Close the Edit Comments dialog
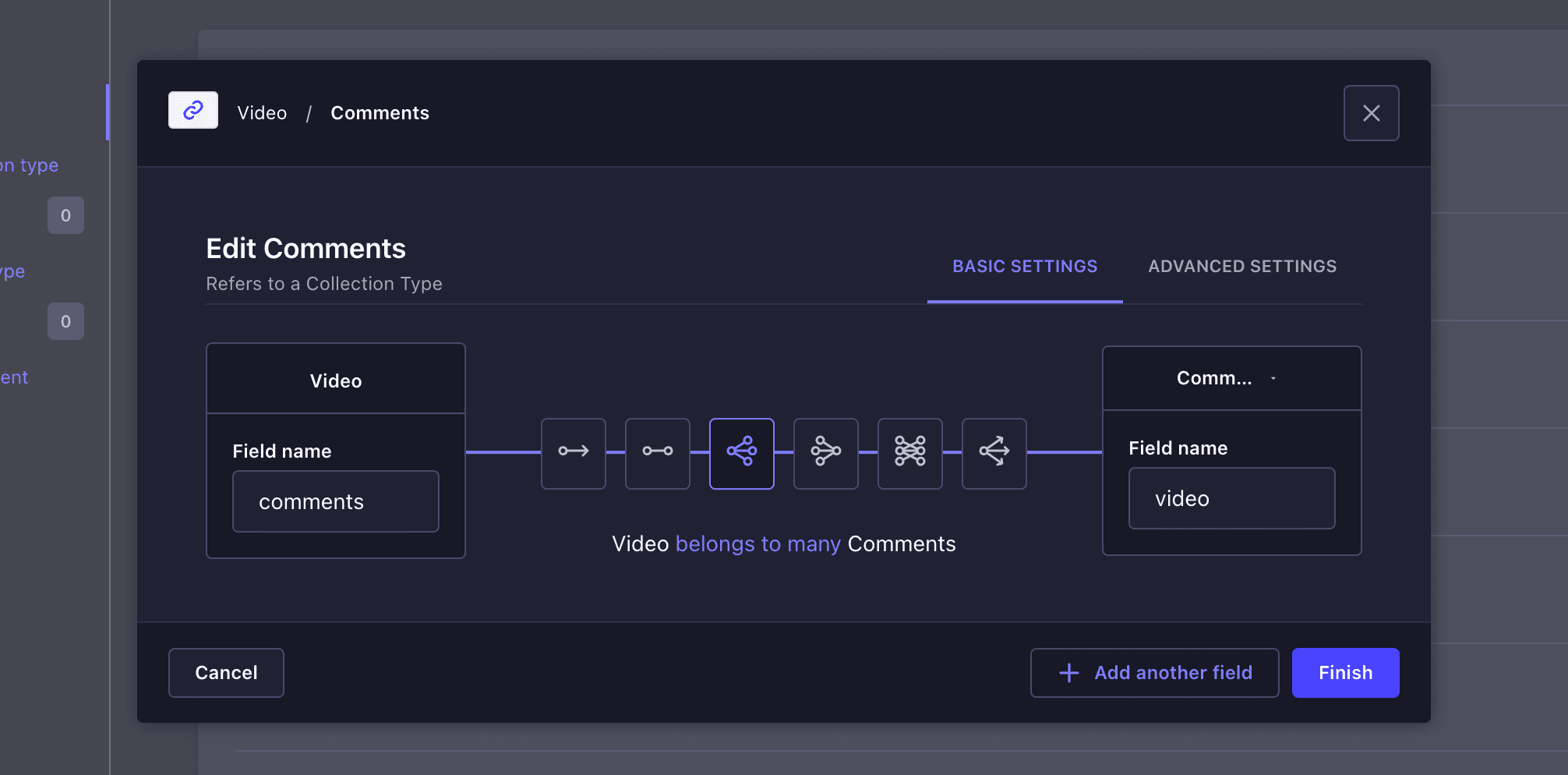 pyautogui.click(x=1371, y=113)
